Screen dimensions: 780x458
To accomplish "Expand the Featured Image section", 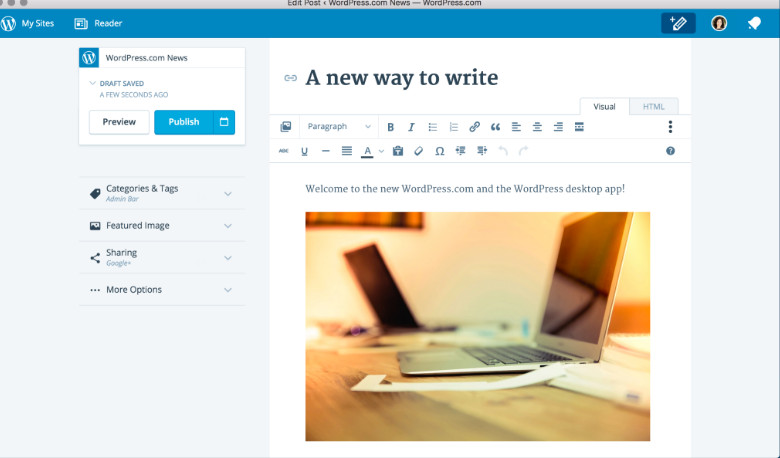I will (162, 225).
